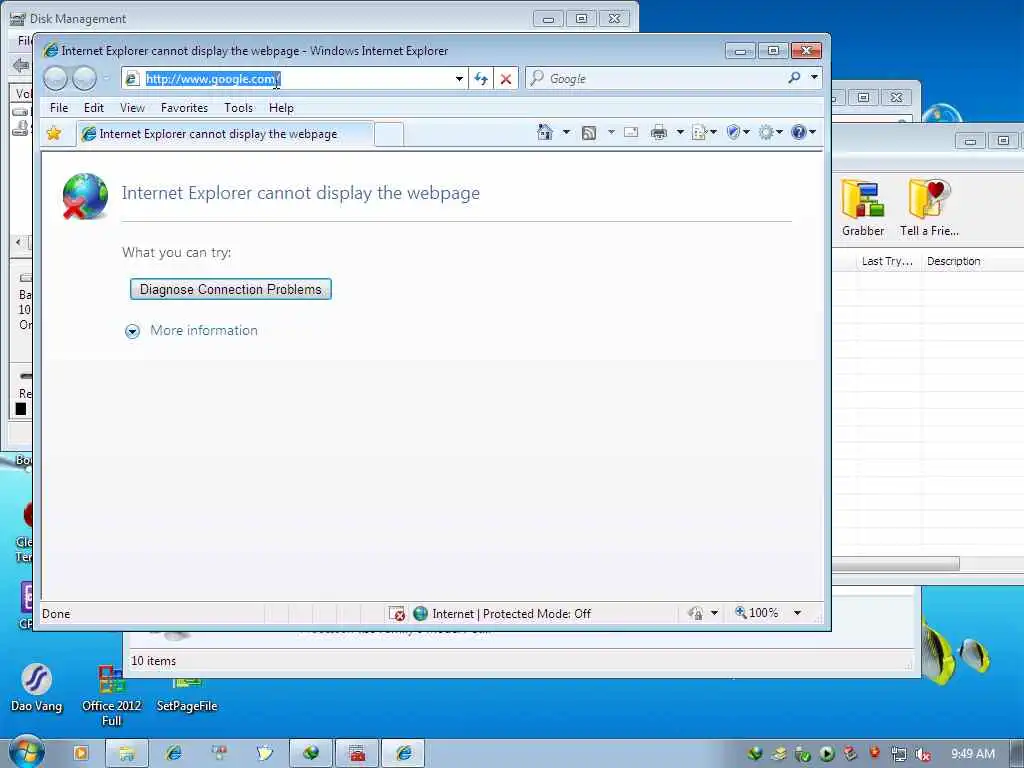The image size is (1024, 768).
Task: Open the Help dropdown arrow
Action: (812, 133)
